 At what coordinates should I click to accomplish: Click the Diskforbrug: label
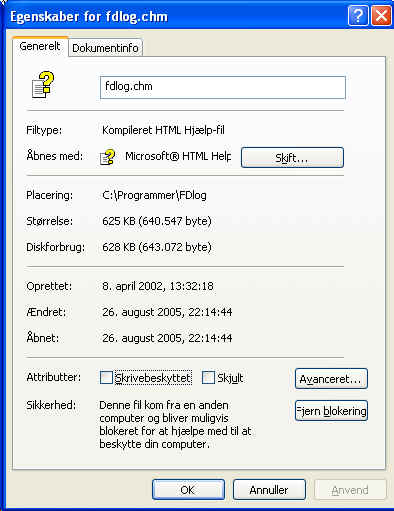[55, 247]
